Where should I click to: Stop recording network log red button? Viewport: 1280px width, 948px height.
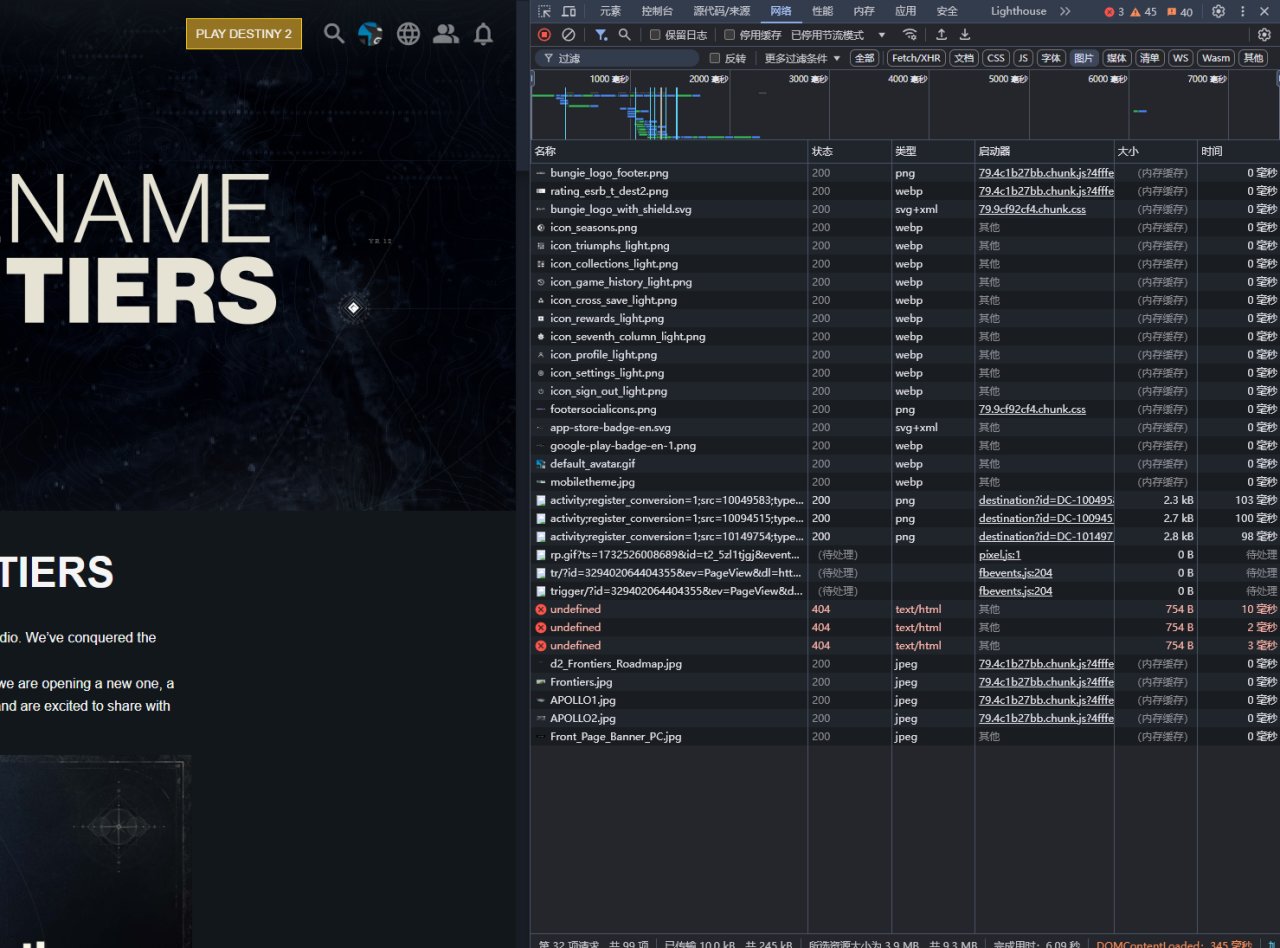point(545,34)
